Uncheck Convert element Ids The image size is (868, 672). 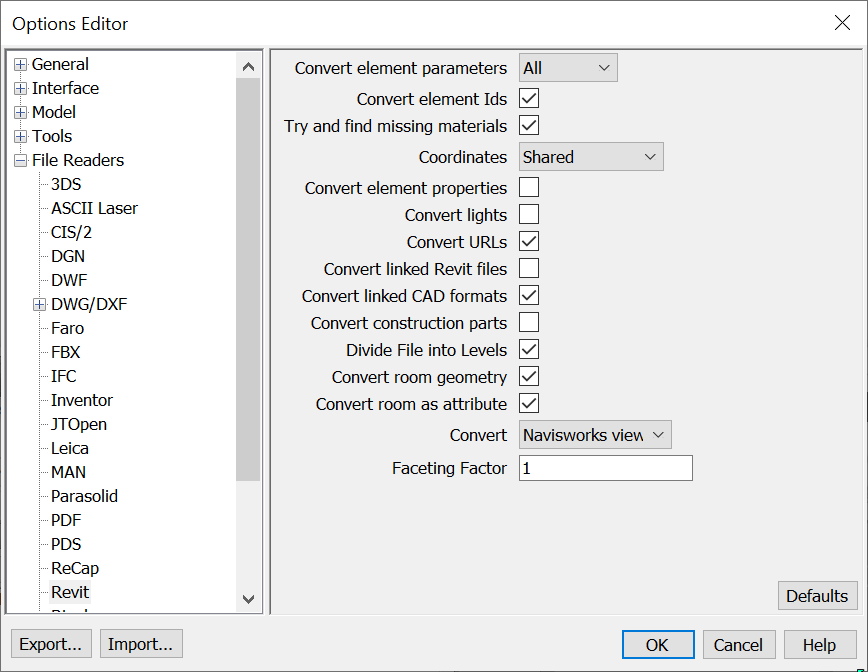[528, 98]
